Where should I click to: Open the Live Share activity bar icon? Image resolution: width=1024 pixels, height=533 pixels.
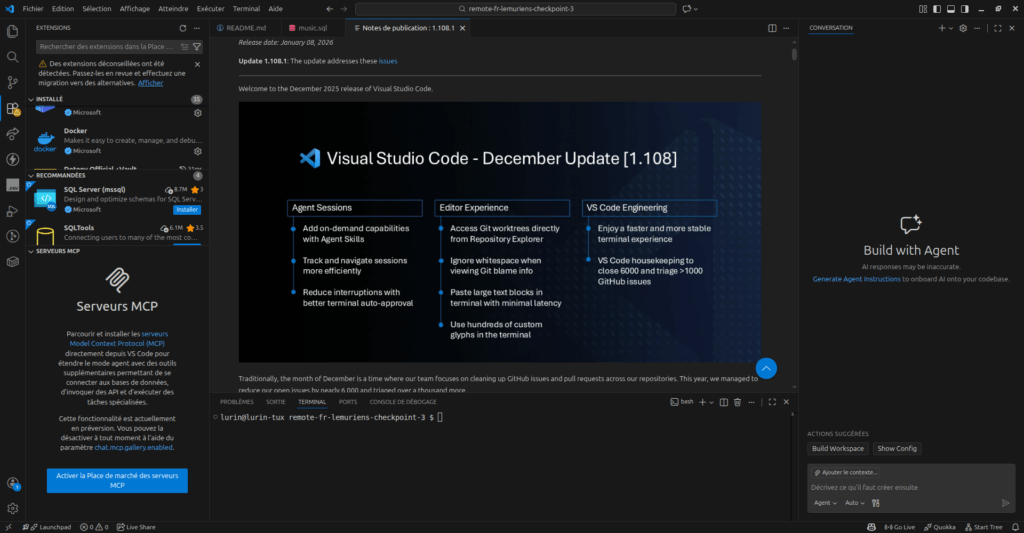pyautogui.click(x=12, y=134)
